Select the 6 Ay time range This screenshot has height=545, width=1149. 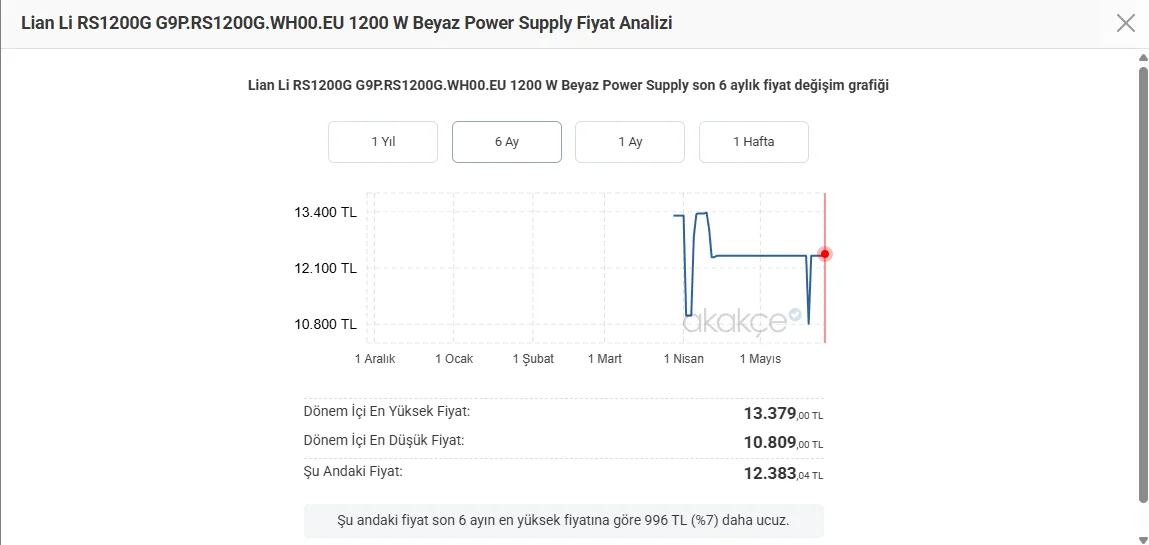point(507,142)
